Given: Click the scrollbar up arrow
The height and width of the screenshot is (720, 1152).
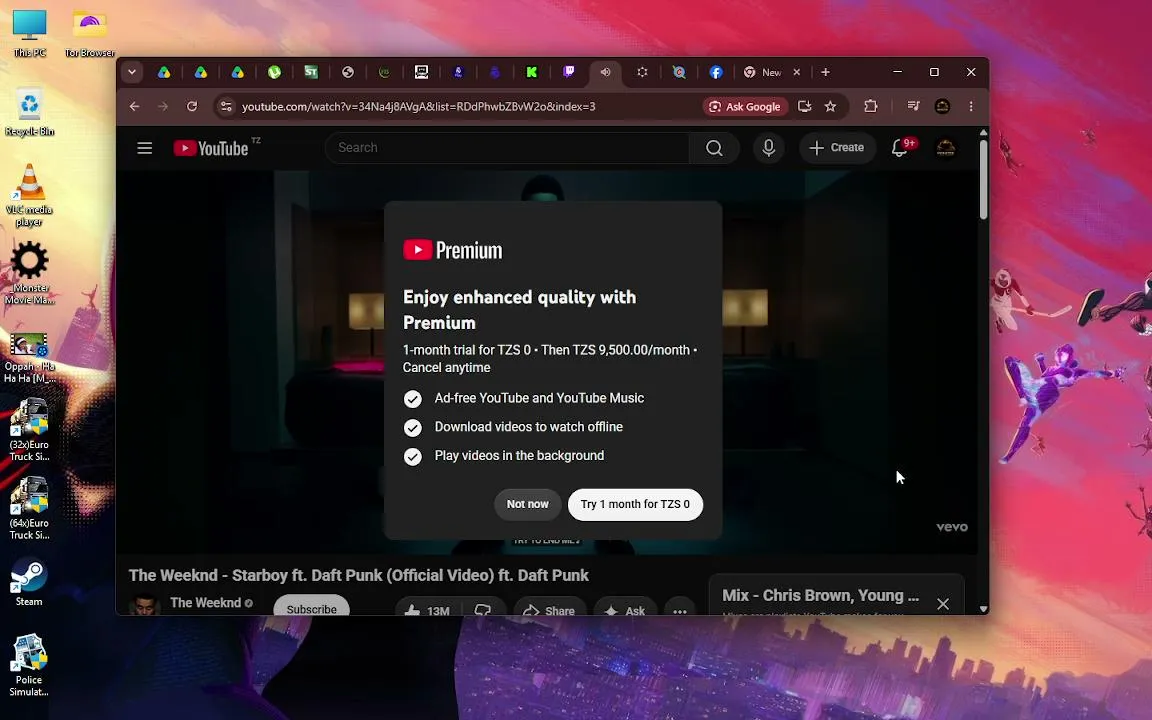Looking at the screenshot, I should 983,133.
